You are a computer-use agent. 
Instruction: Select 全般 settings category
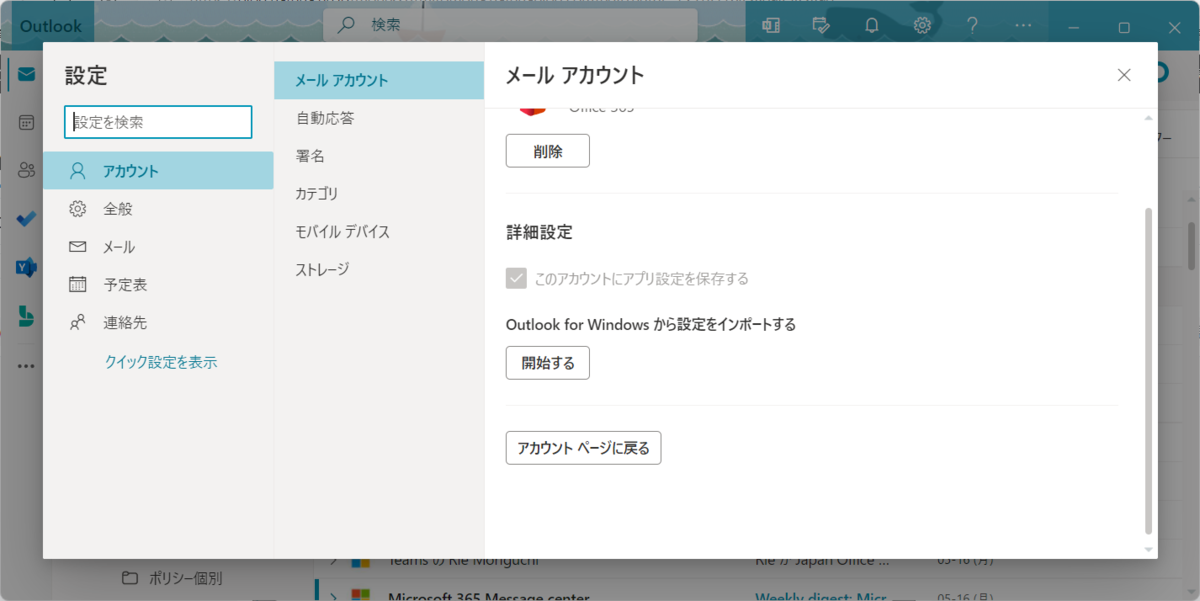click(158, 209)
